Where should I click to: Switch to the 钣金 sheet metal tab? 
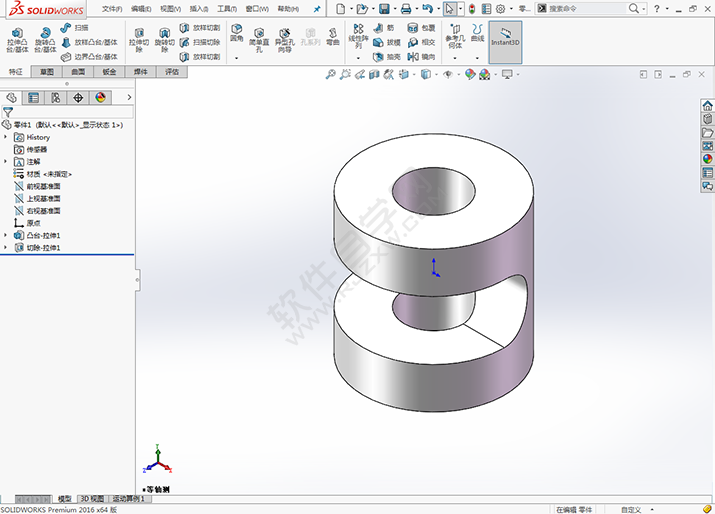point(109,72)
